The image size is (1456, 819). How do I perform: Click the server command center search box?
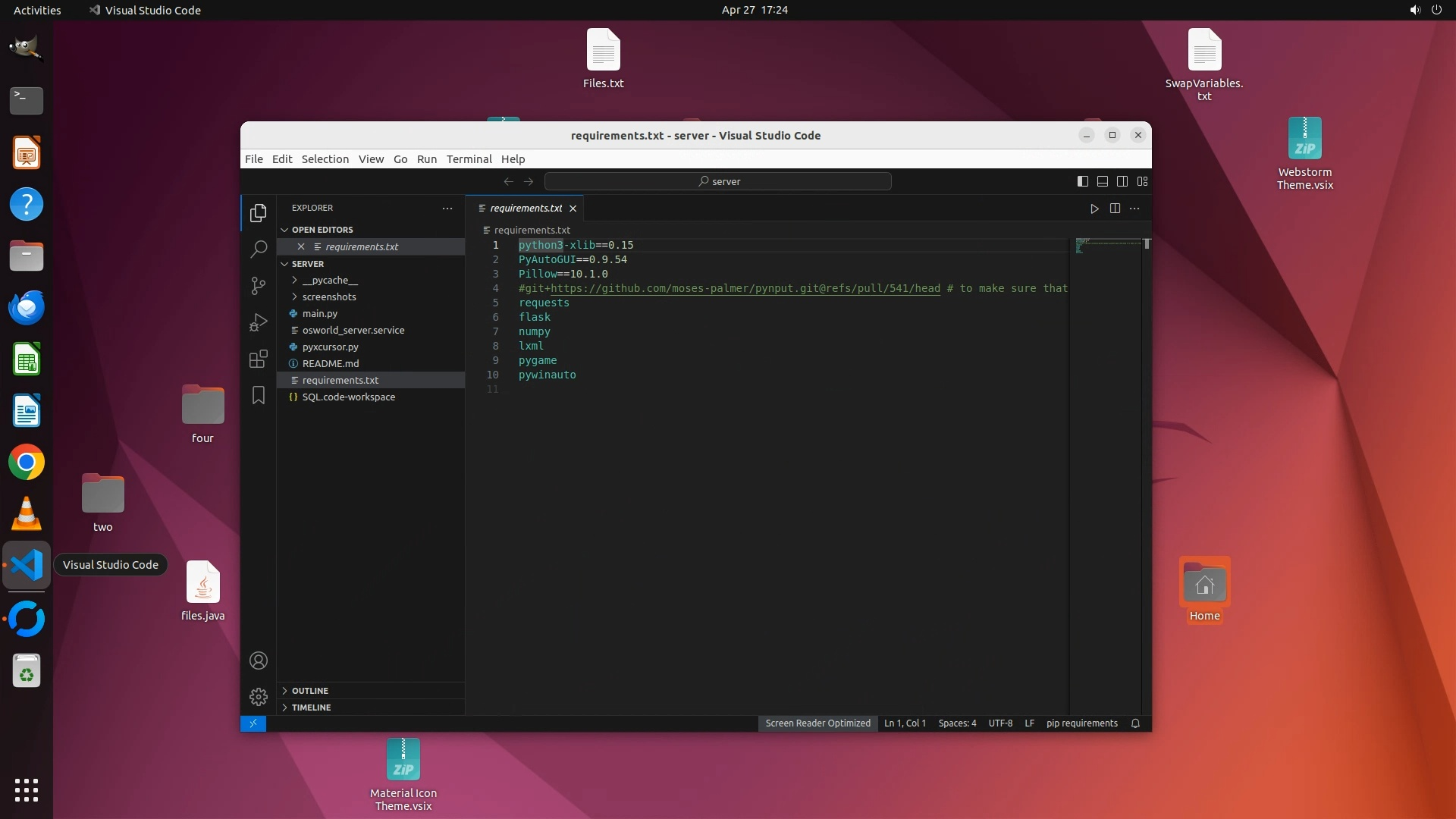(x=717, y=181)
